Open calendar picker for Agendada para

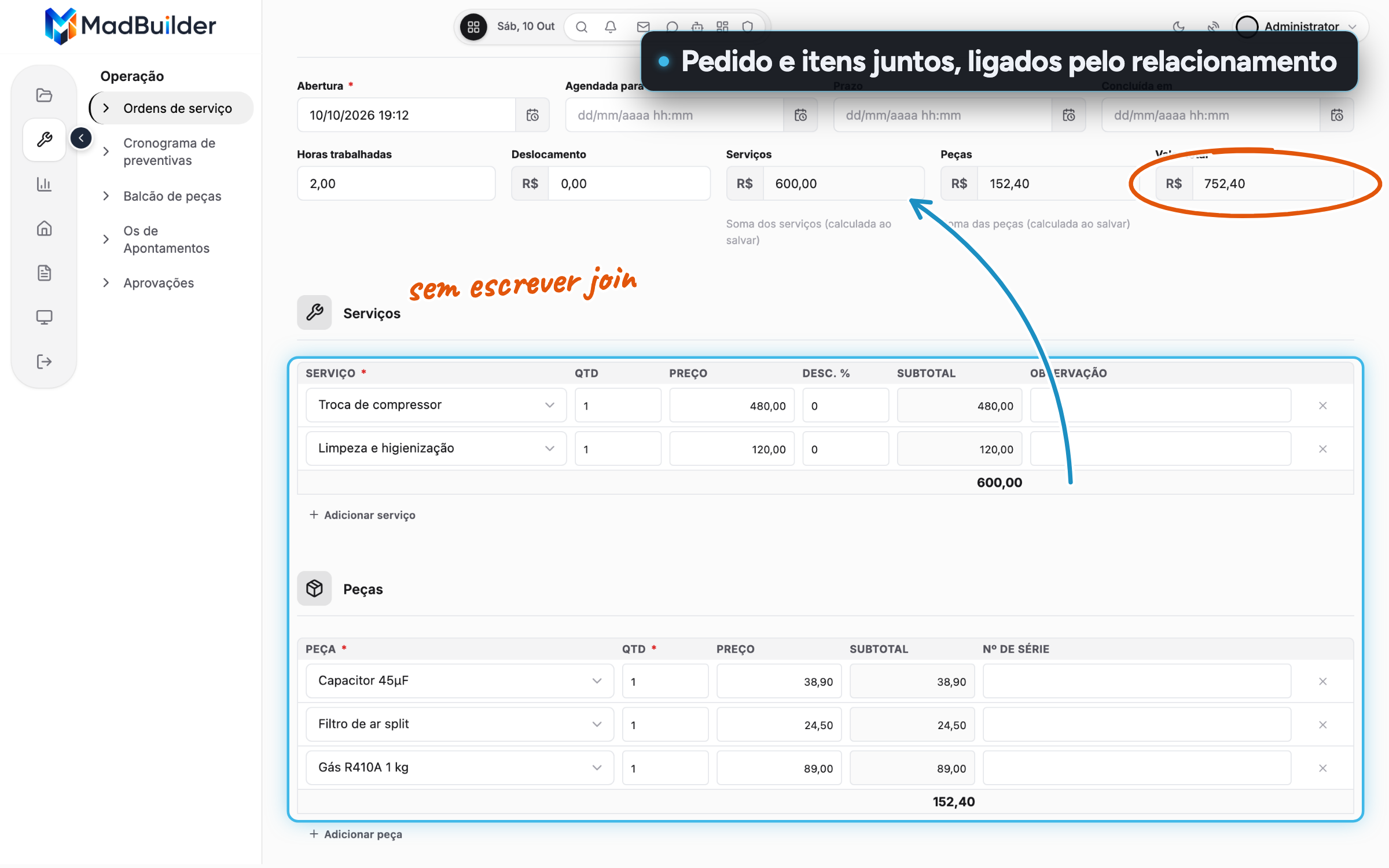800,115
